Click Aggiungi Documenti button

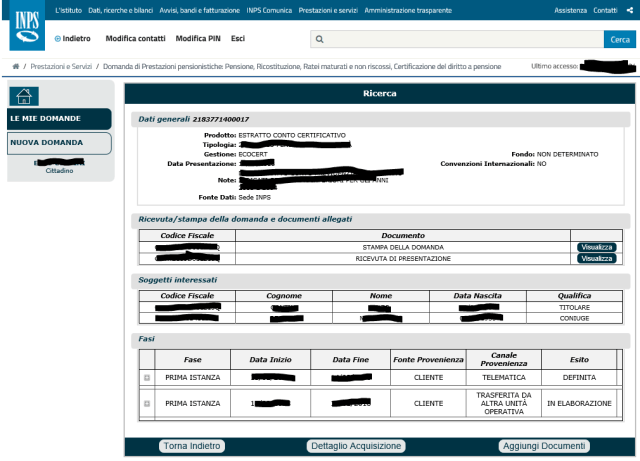(x=545, y=446)
